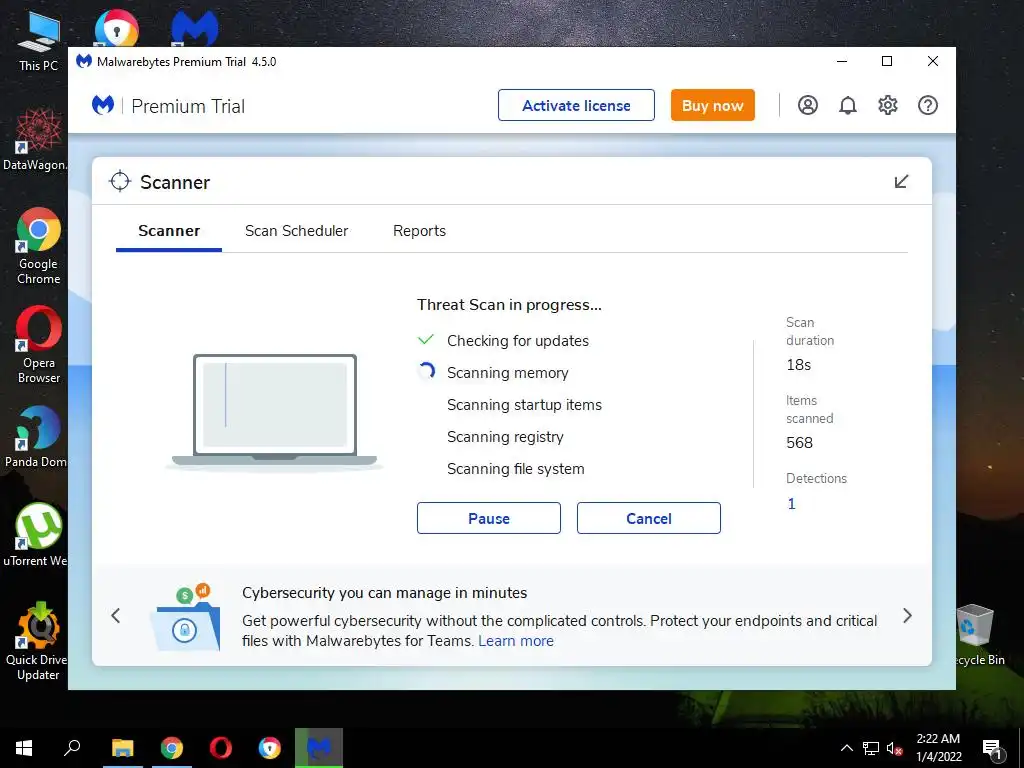Open the Action Center notifications
This screenshot has width=1024, height=768.
992,748
